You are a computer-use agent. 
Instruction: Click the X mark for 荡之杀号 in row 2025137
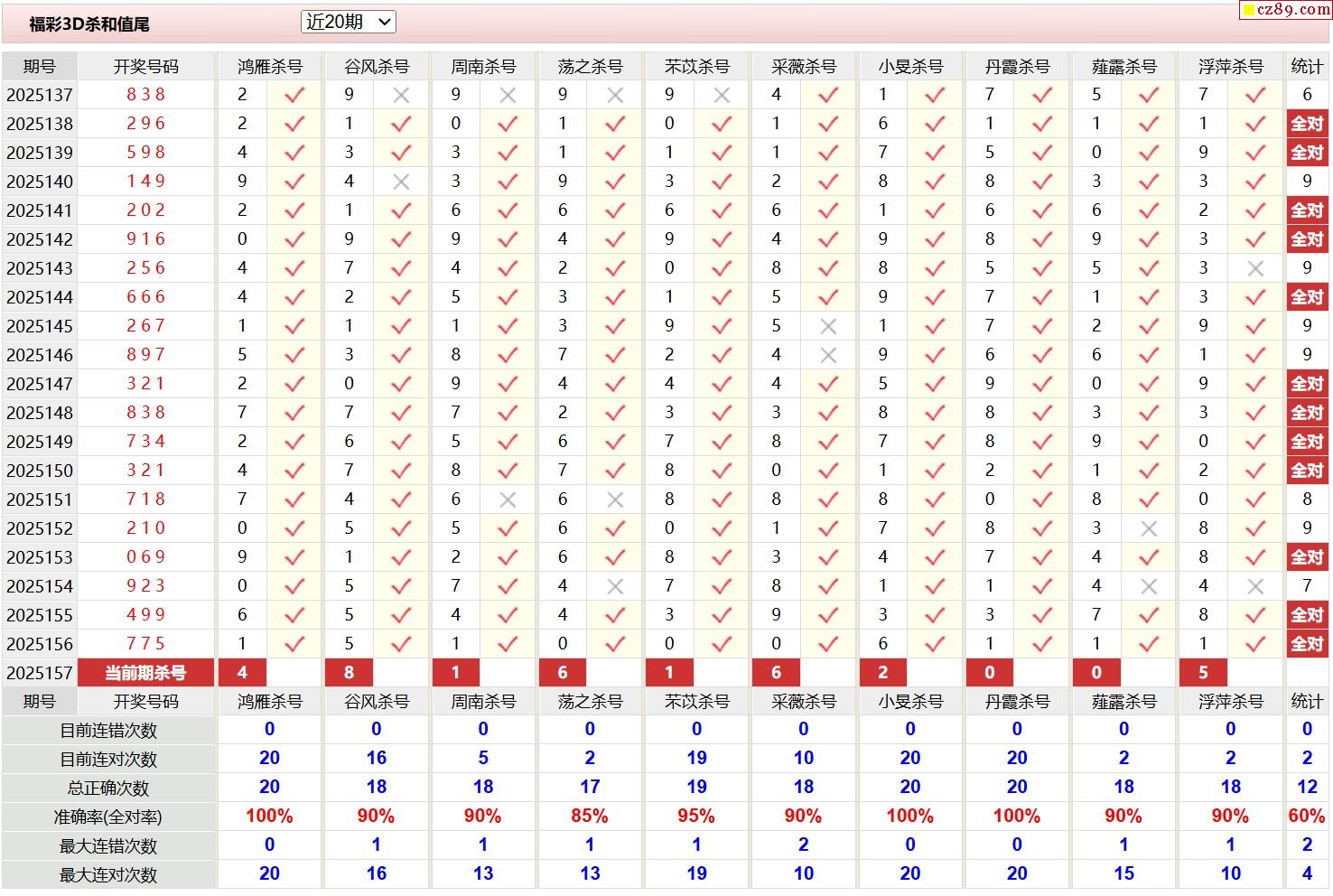point(615,94)
